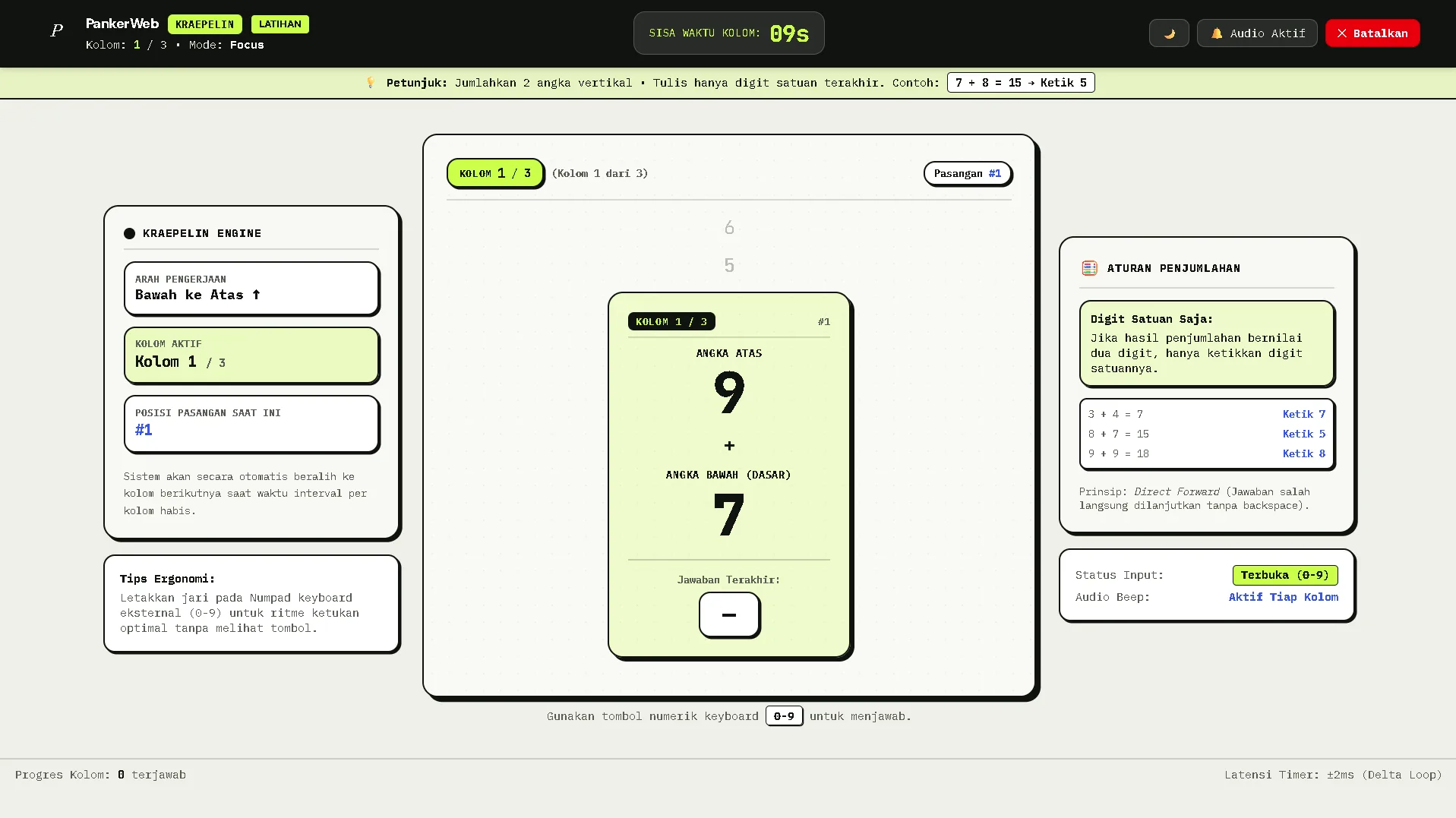The width and height of the screenshot is (1456, 818).
Task: Click the Tips Ergonomi card
Action: coord(251,604)
